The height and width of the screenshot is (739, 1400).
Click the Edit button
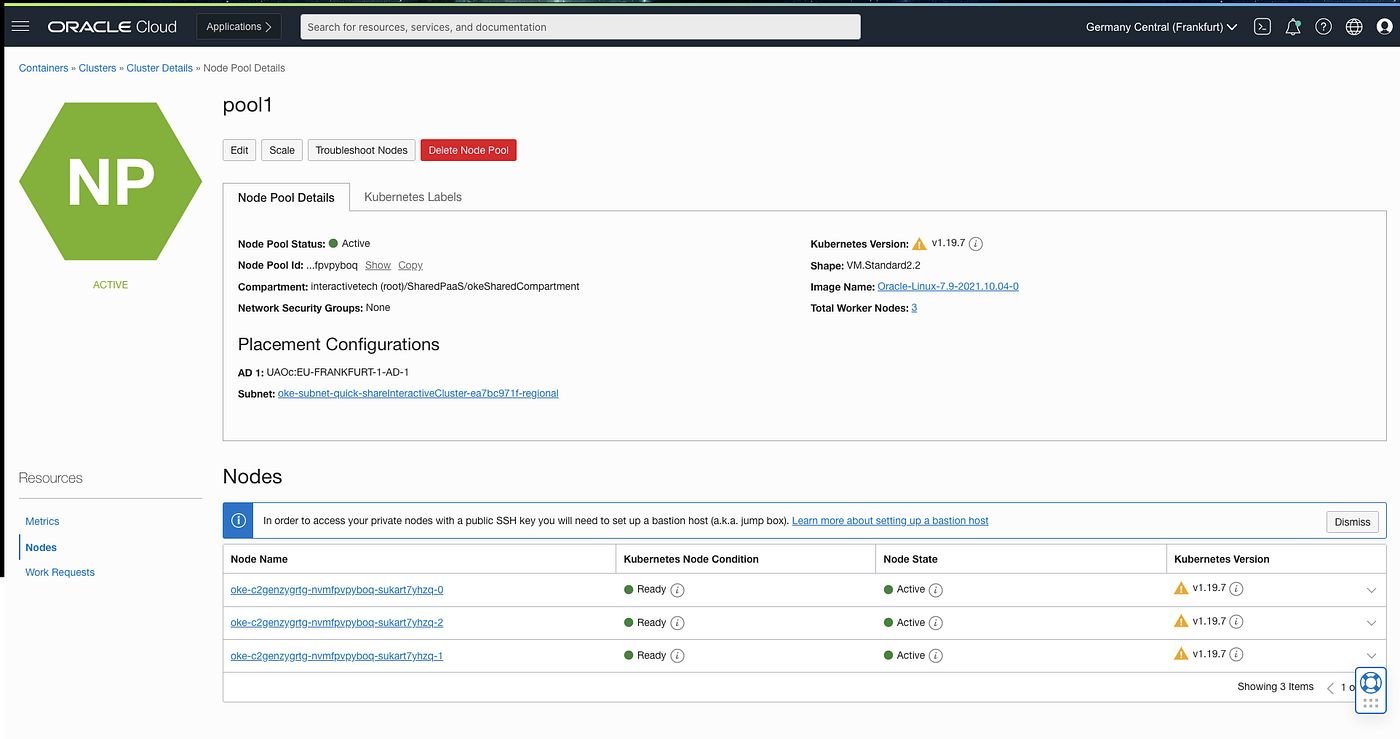239,150
